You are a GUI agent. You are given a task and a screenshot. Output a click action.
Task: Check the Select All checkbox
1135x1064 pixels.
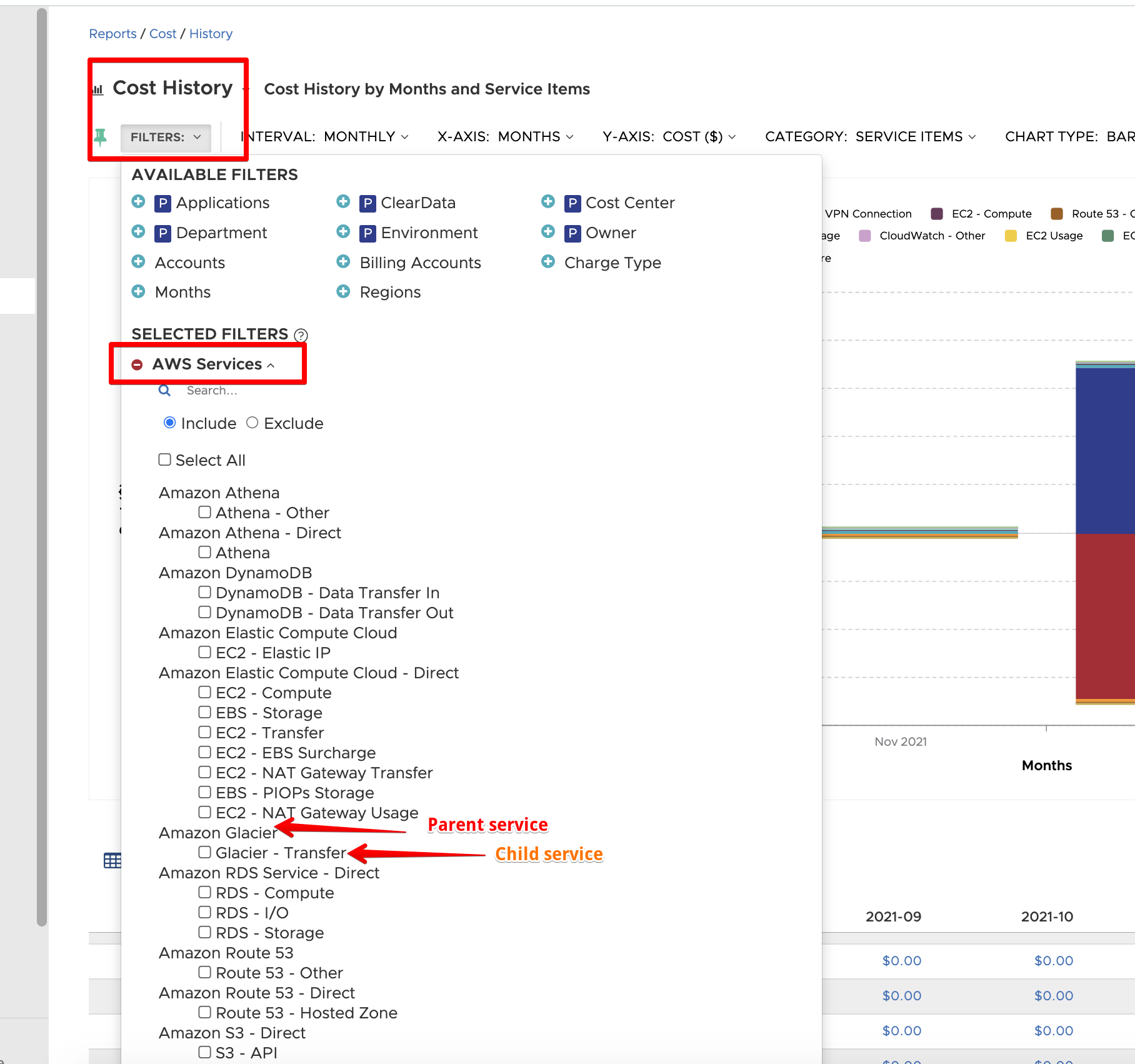[x=165, y=460]
